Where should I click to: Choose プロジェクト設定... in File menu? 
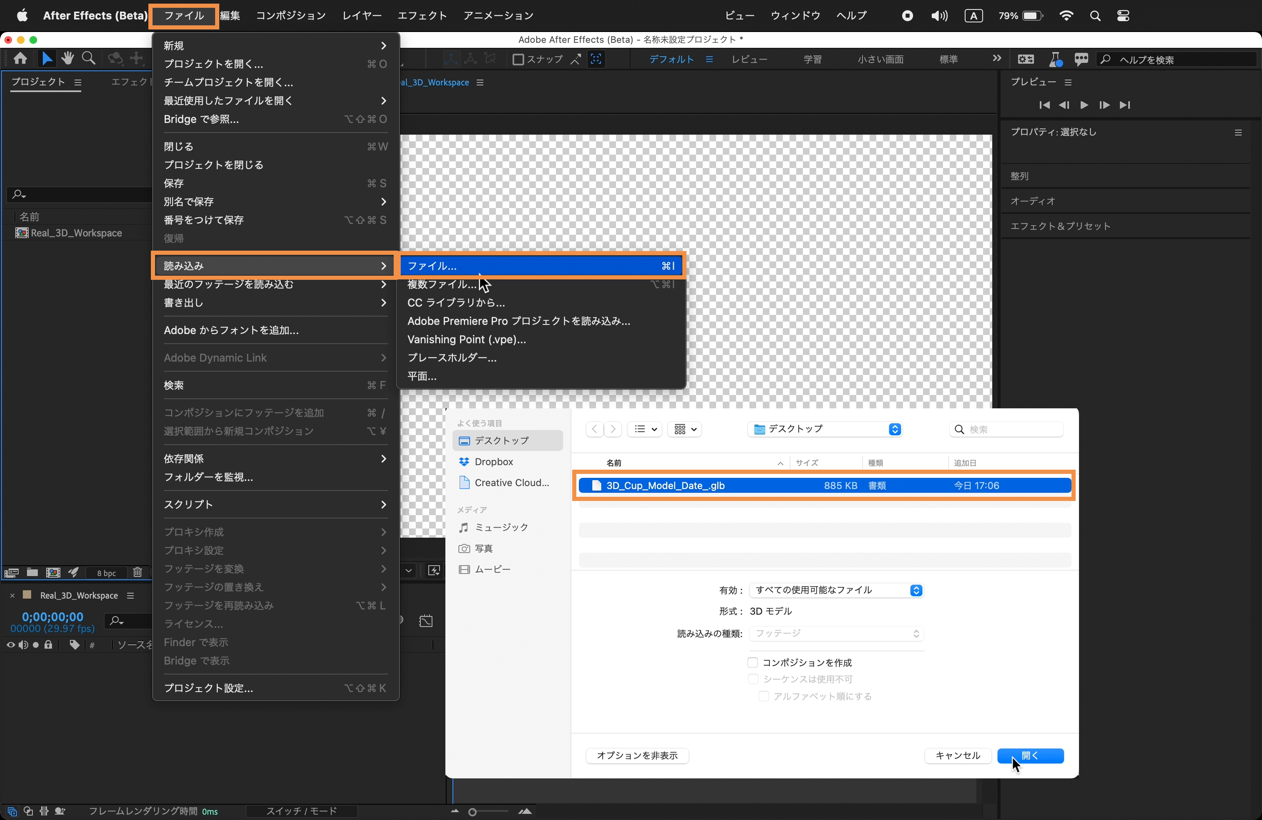click(x=275, y=688)
